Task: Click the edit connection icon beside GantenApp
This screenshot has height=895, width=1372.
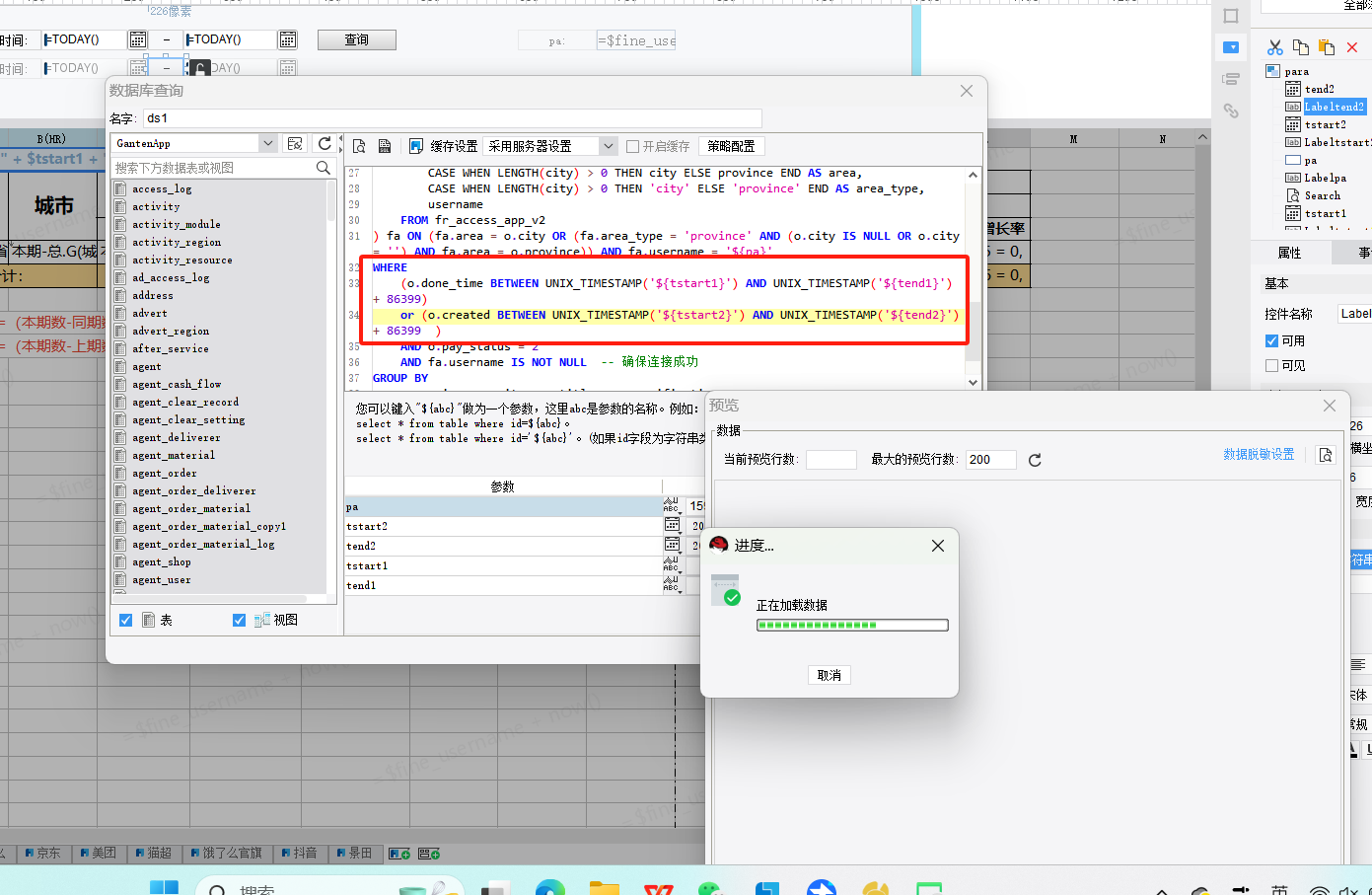Action: 295,143
